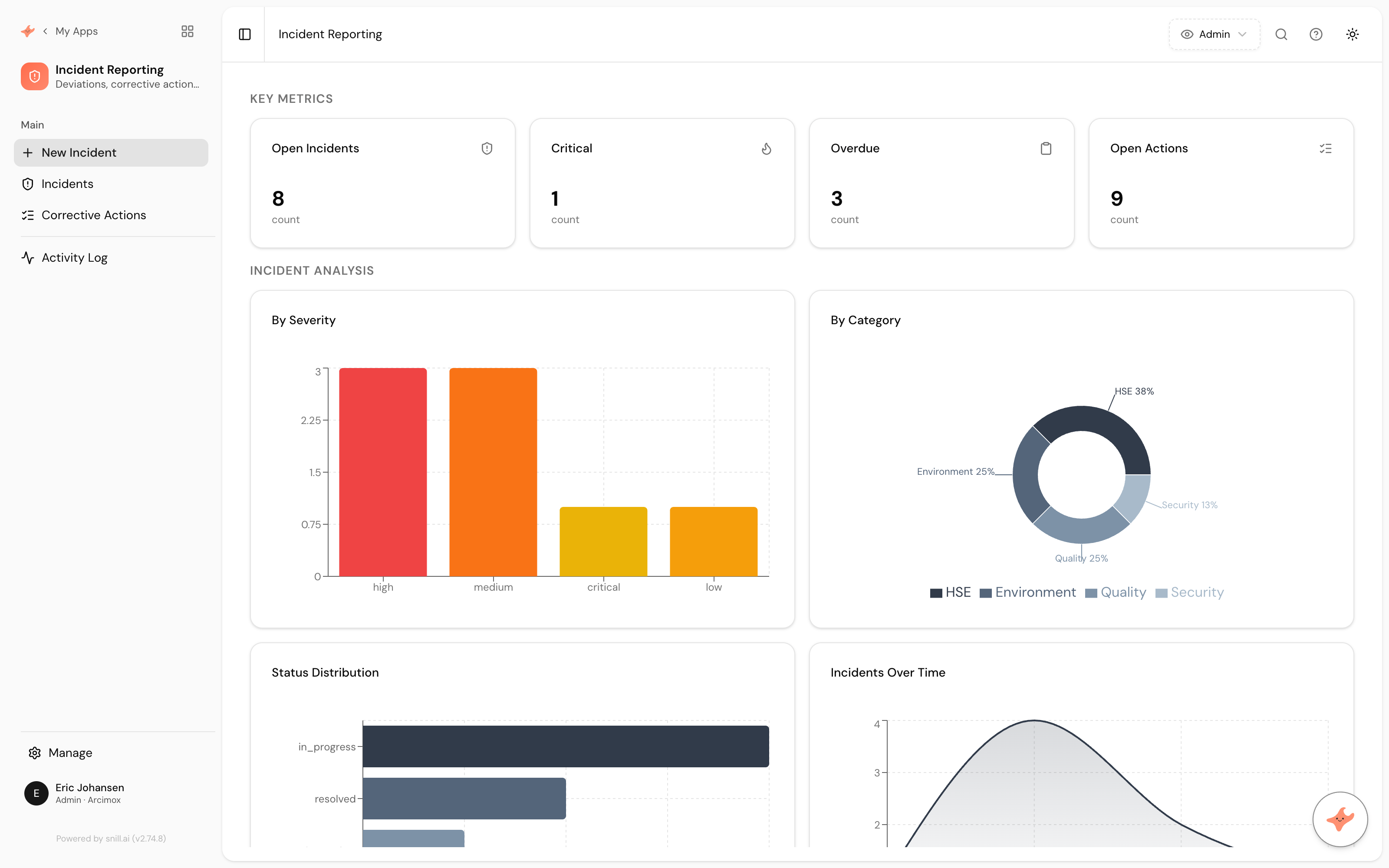Click the yellow critical severity bar

603,541
